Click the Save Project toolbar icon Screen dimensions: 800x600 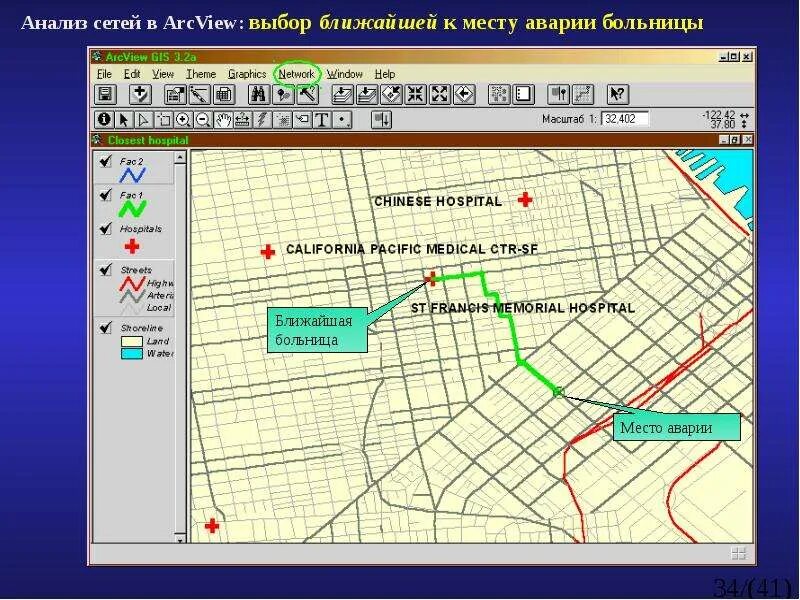coord(106,94)
